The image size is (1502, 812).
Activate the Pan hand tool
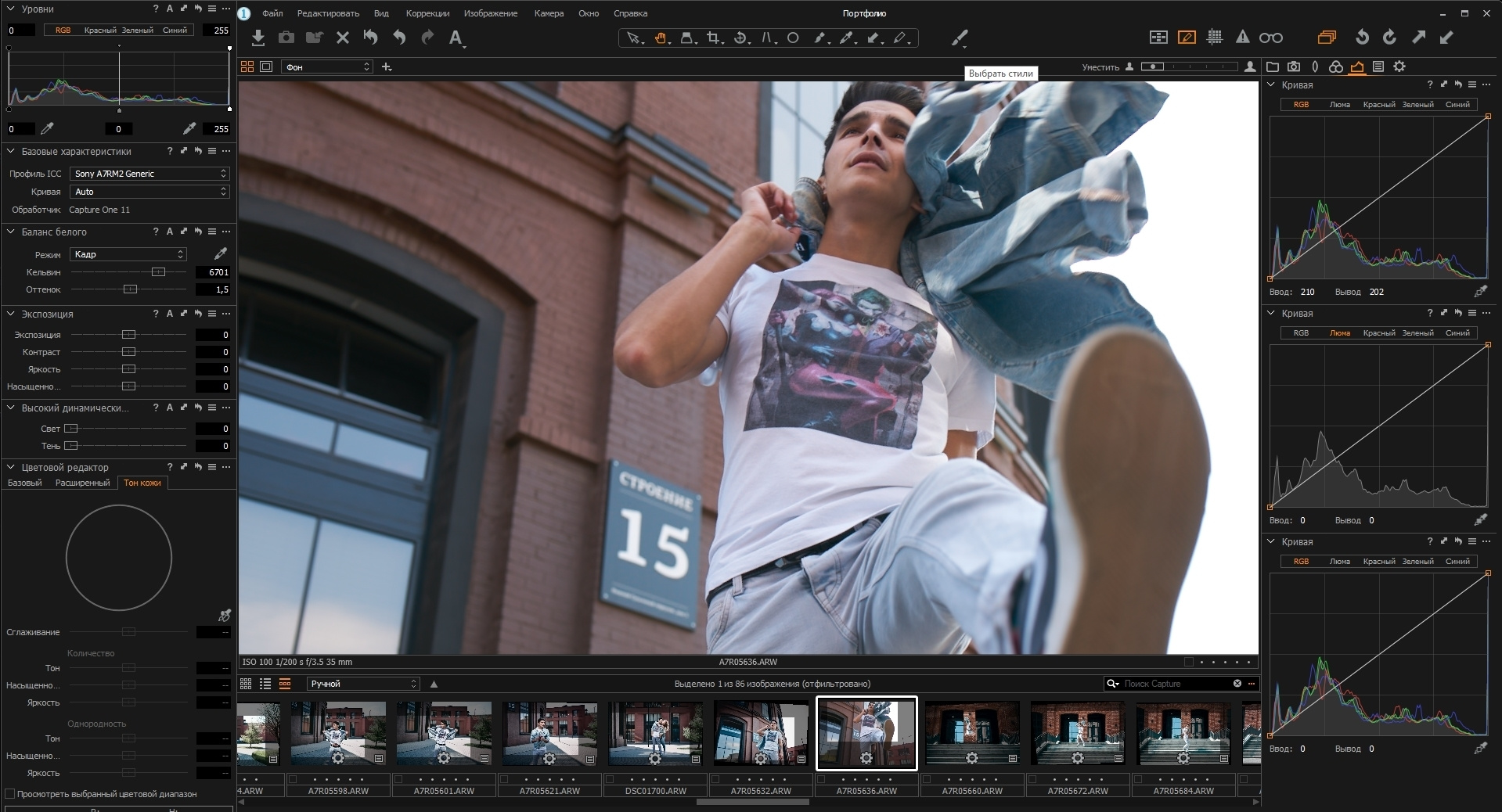point(661,38)
